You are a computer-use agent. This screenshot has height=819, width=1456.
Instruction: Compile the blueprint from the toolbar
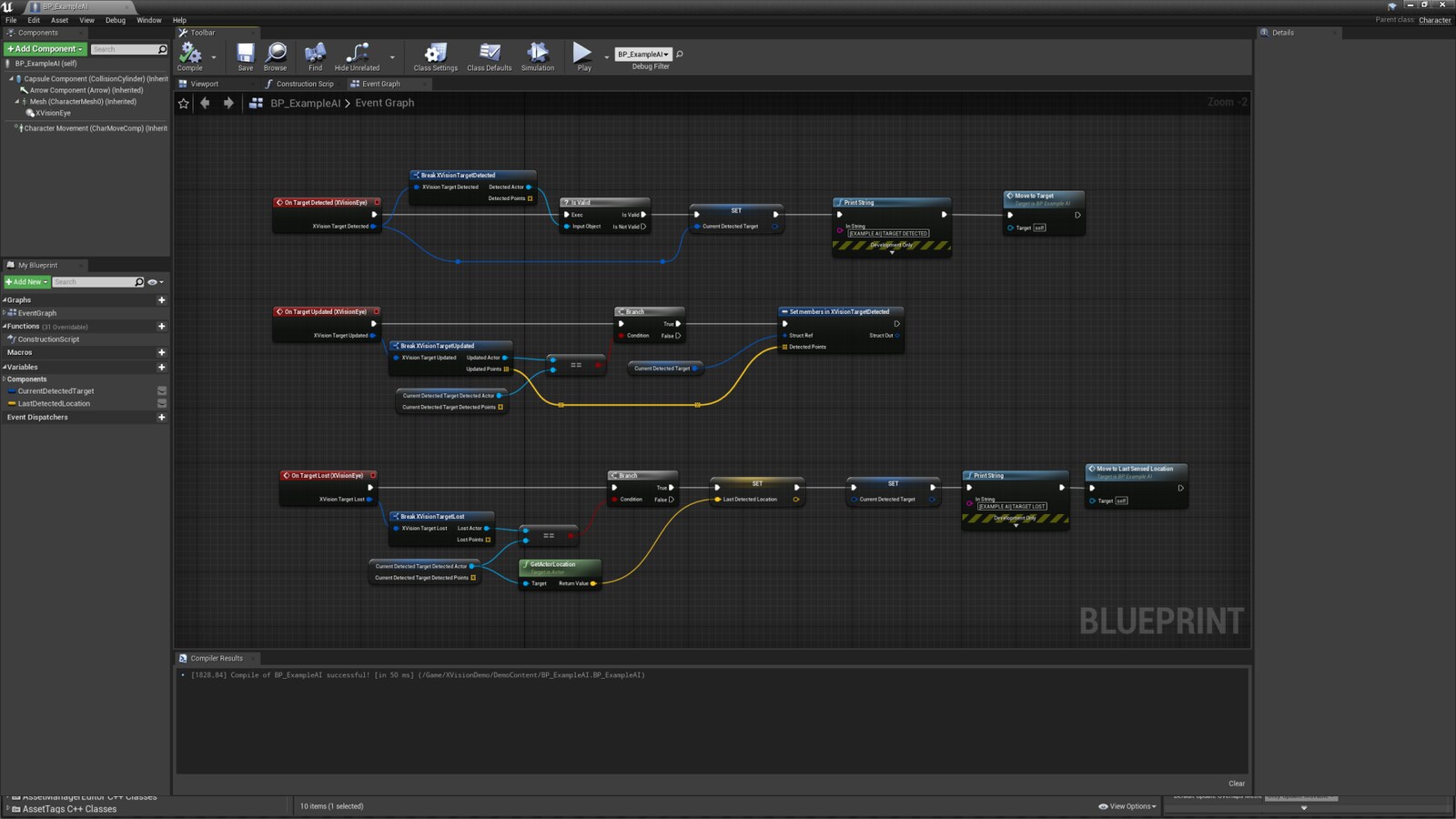(189, 55)
